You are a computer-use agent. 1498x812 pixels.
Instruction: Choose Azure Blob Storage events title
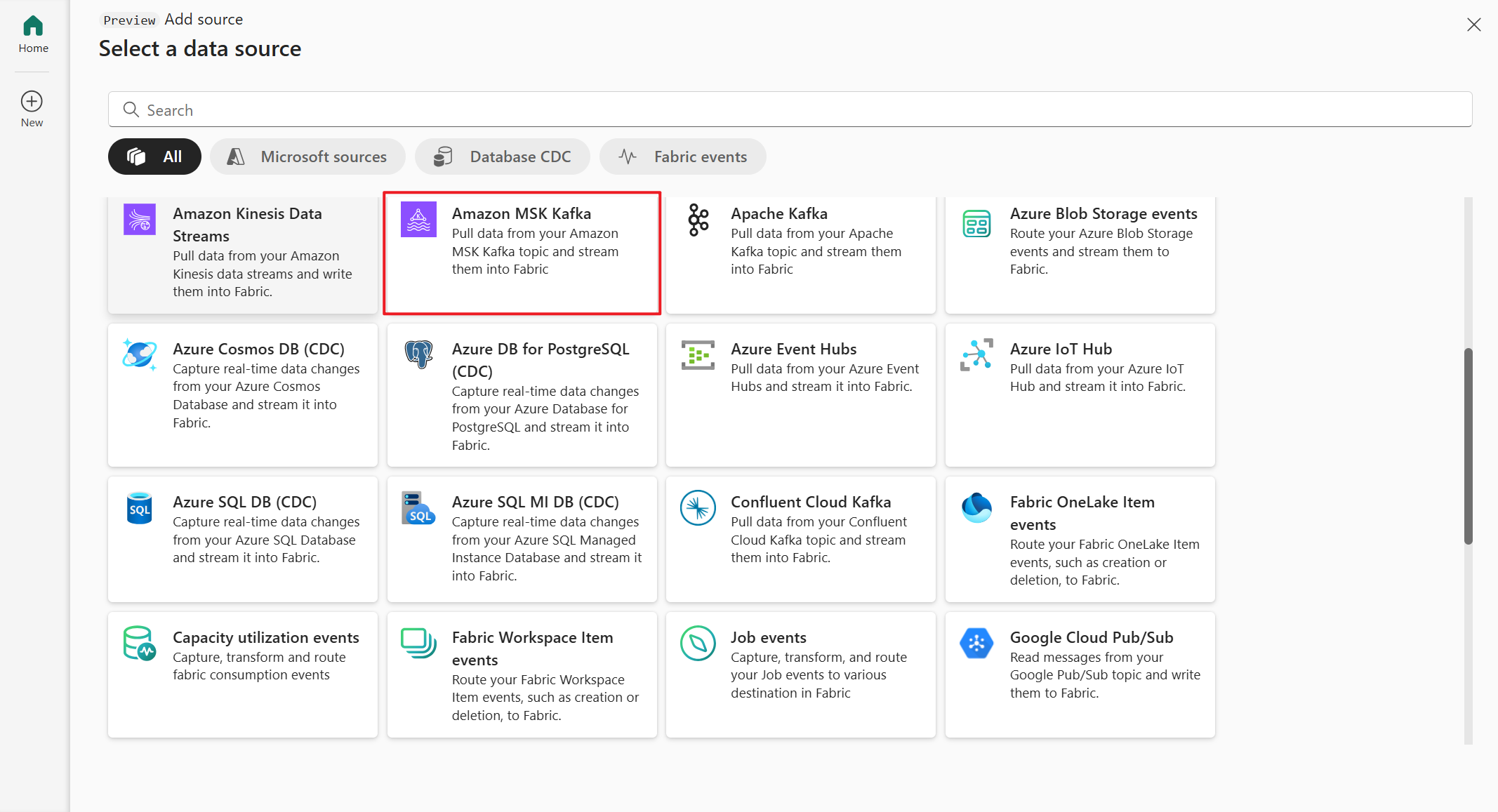1103,213
